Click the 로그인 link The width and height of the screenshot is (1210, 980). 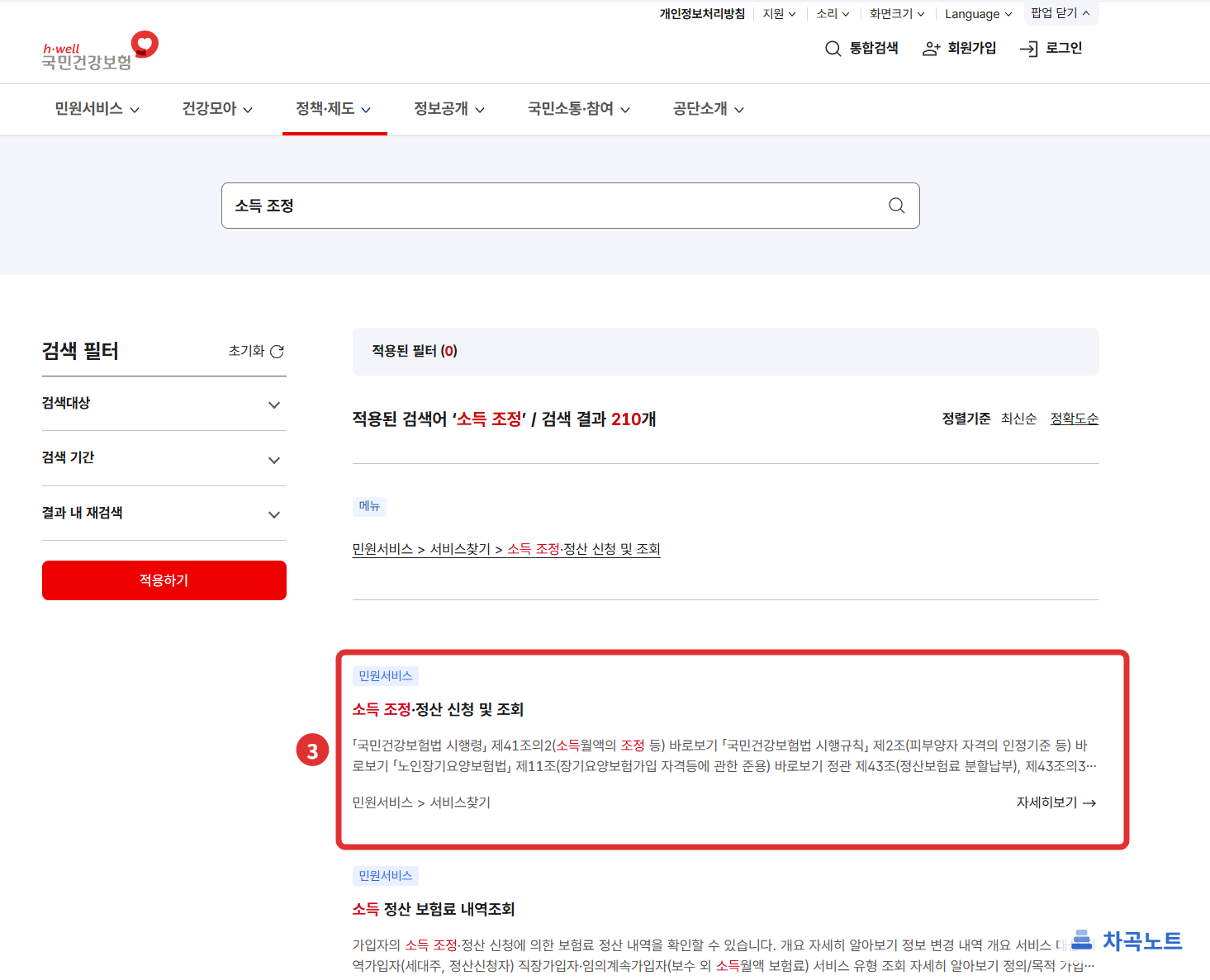(1051, 49)
